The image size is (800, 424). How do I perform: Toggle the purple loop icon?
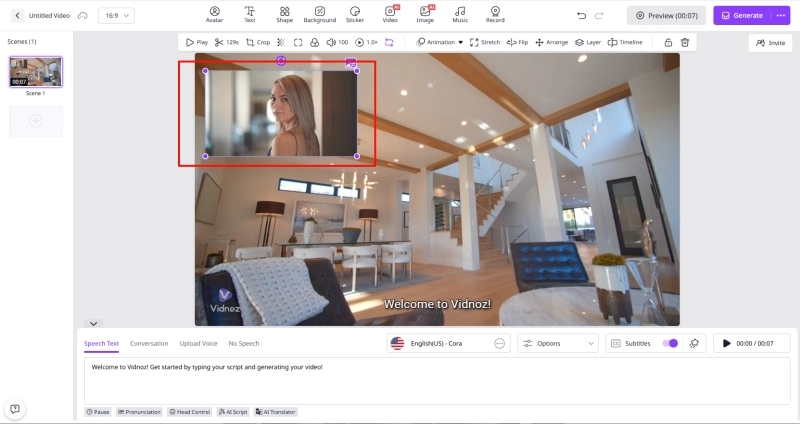(x=389, y=42)
